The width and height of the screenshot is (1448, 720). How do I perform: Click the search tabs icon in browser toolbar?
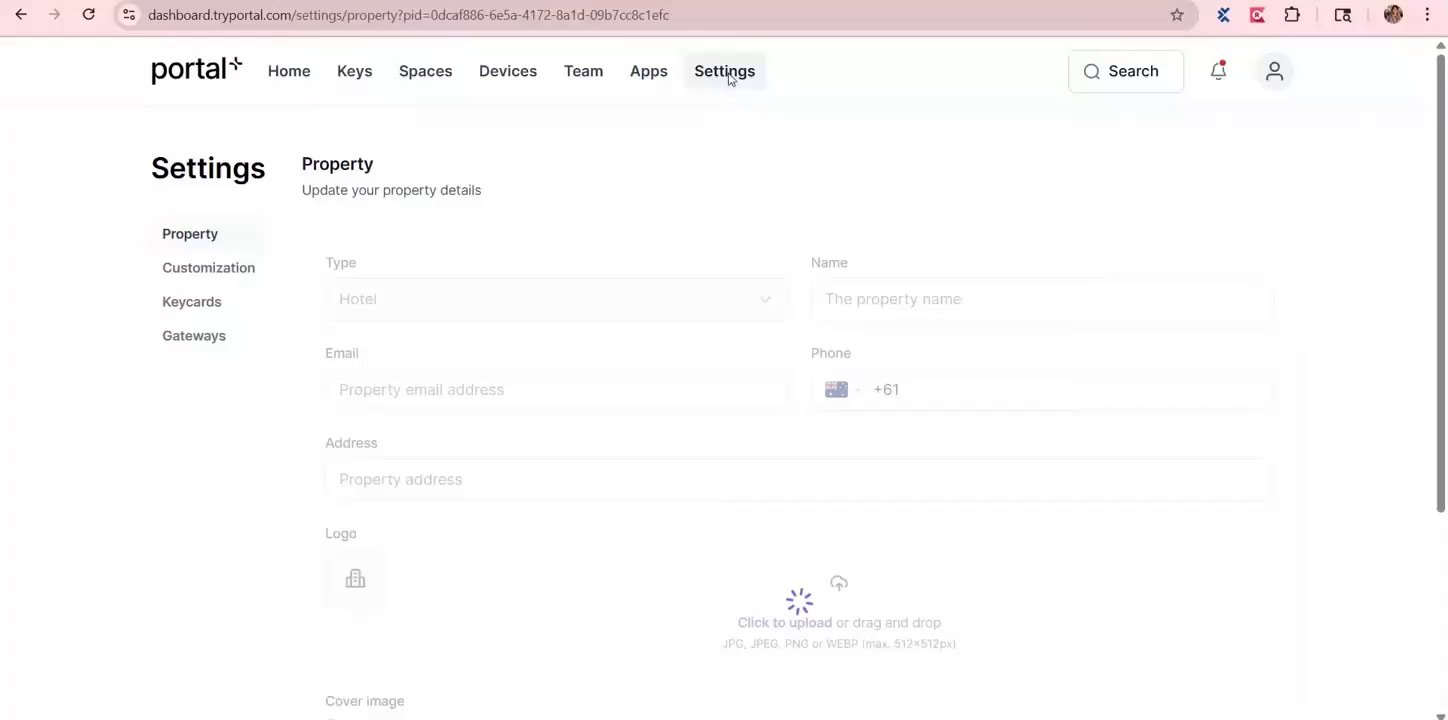coord(1343,15)
